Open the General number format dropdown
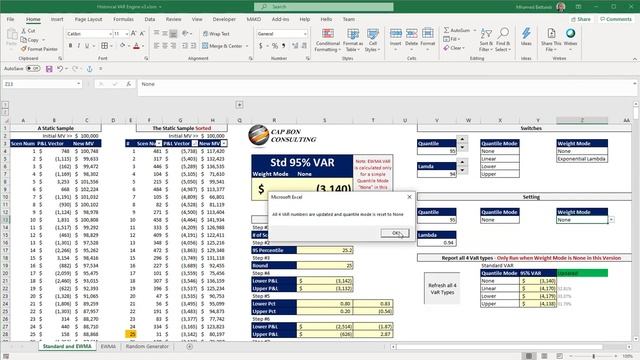This screenshot has height=360, width=640. [305, 33]
